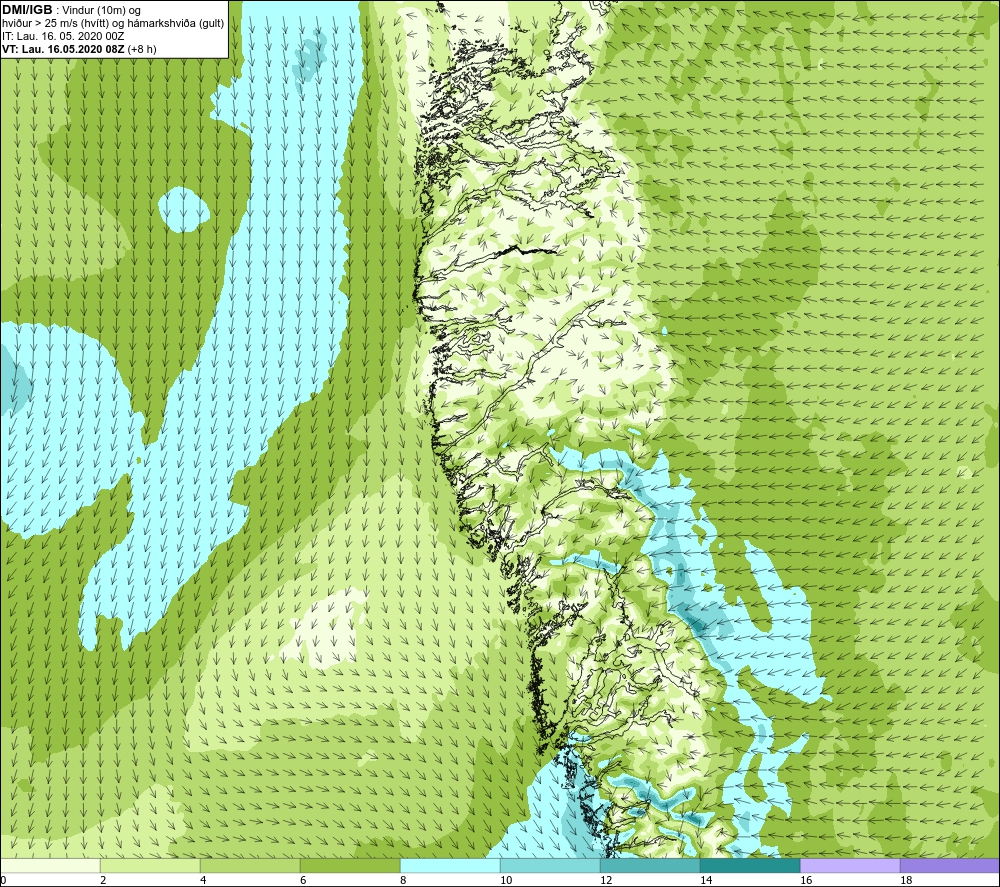Image resolution: width=1000 pixels, height=887 pixels.
Task: Click the pale yellow 0–2 legend swatch
Action: coord(50,866)
